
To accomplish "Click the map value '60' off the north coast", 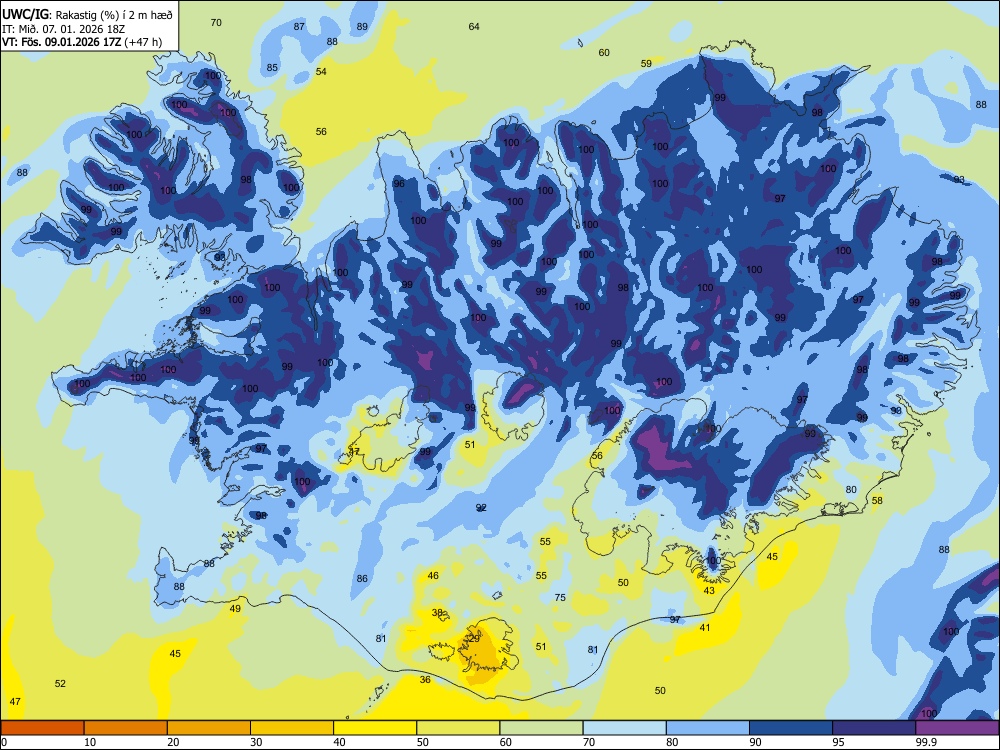I will tap(604, 53).
